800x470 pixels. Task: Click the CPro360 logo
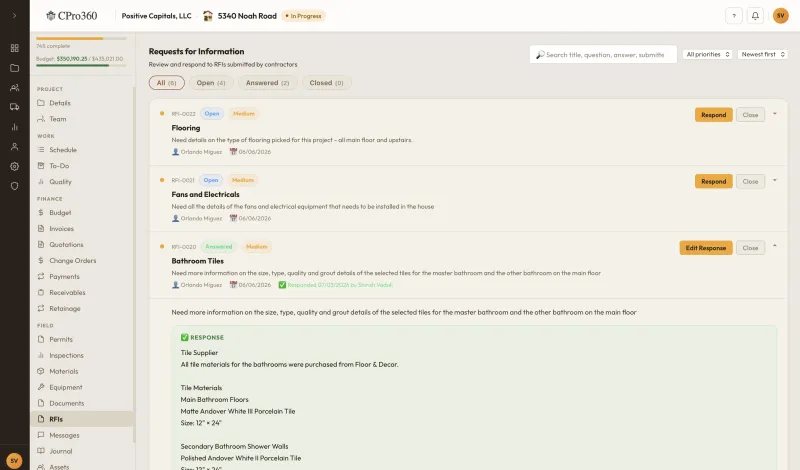[x=71, y=16]
